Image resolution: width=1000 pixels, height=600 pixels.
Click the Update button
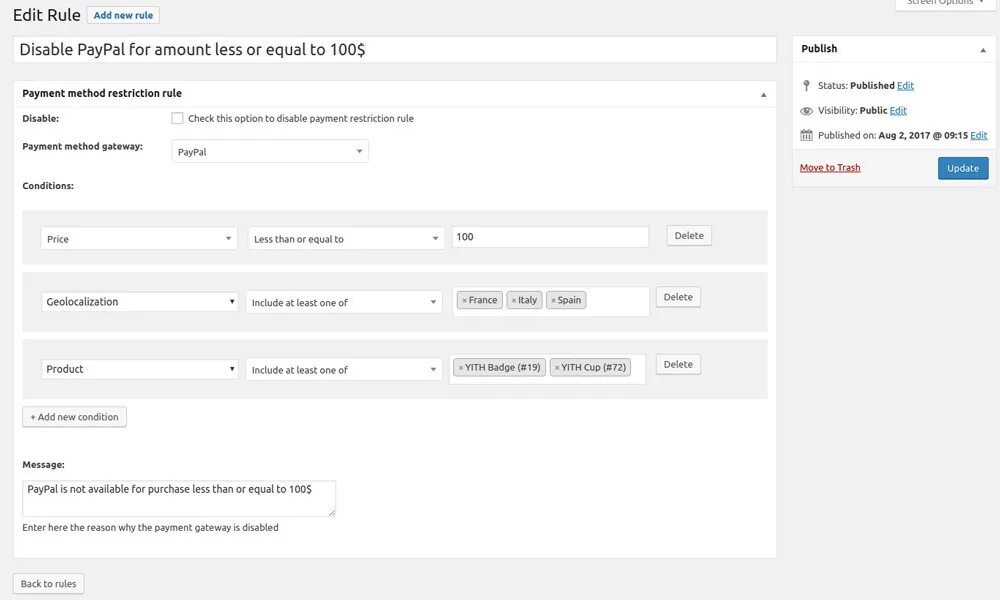(962, 168)
